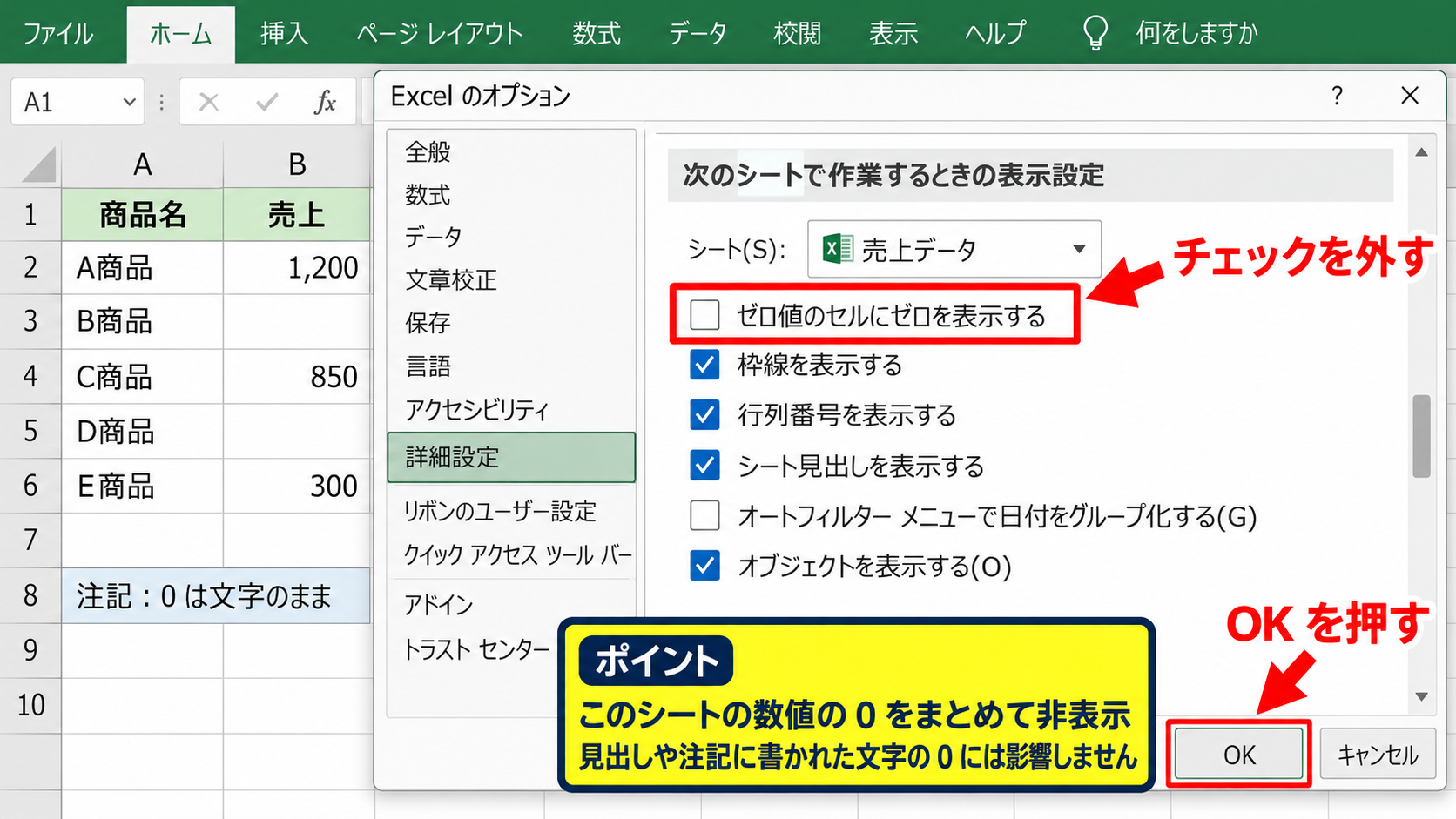Image resolution: width=1456 pixels, height=819 pixels.
Task: Uncheck オブジェクトを表示する(O) checkbox
Action: coord(704,566)
